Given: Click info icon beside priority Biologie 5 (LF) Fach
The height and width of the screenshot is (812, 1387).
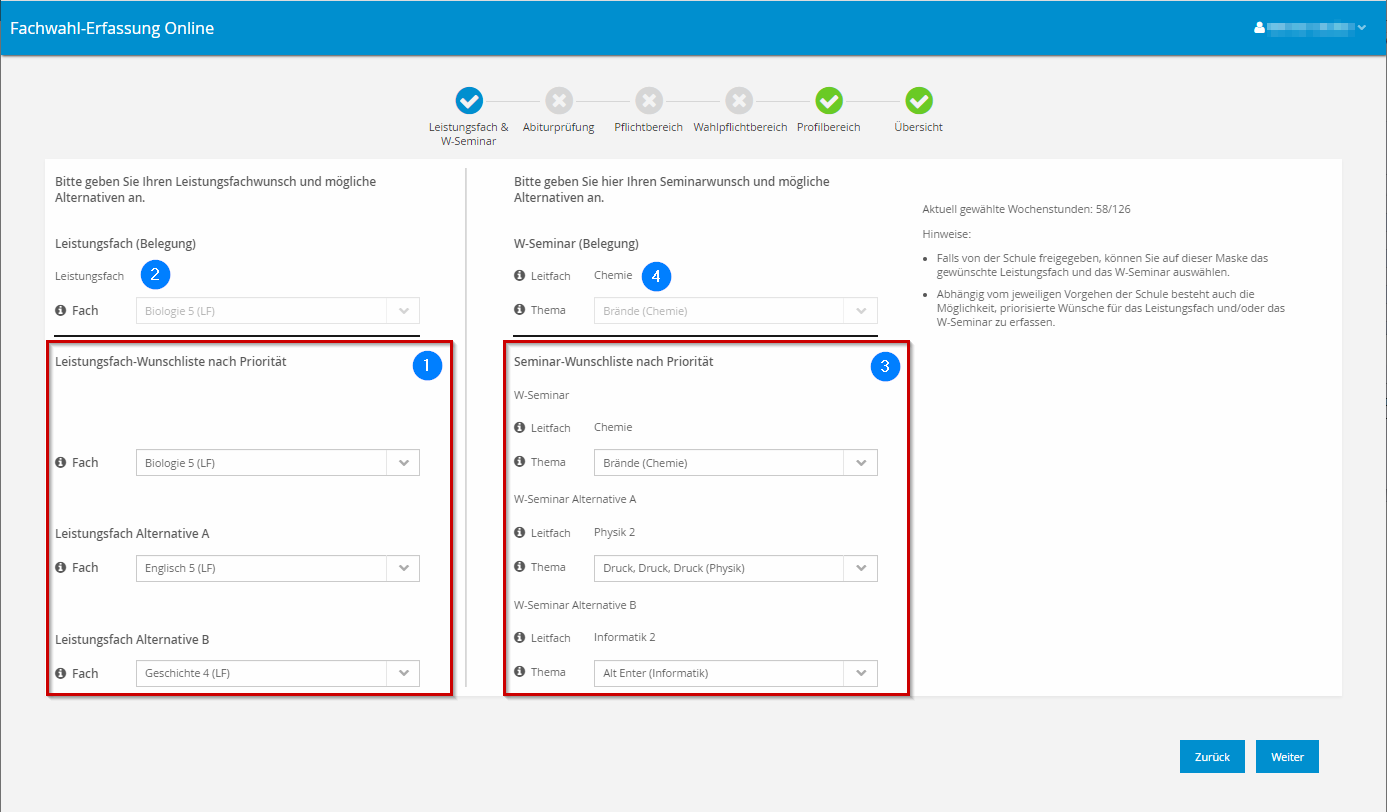Looking at the screenshot, I should (x=61, y=462).
